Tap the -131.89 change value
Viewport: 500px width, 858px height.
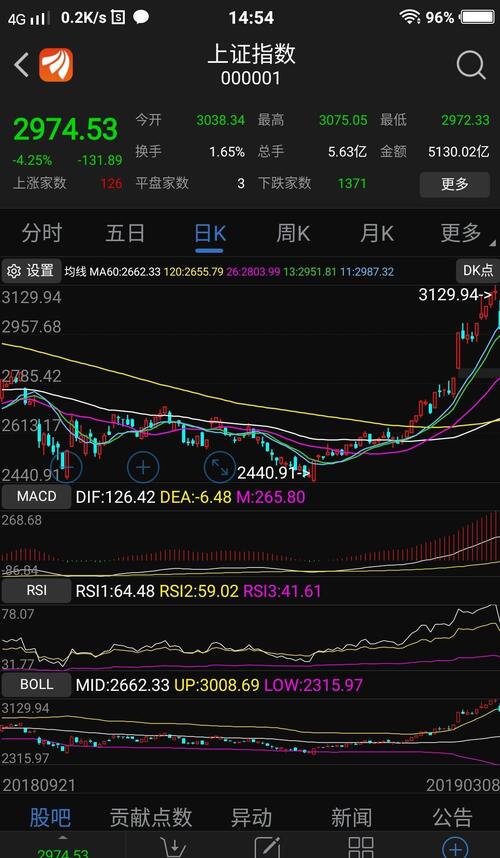(100, 160)
